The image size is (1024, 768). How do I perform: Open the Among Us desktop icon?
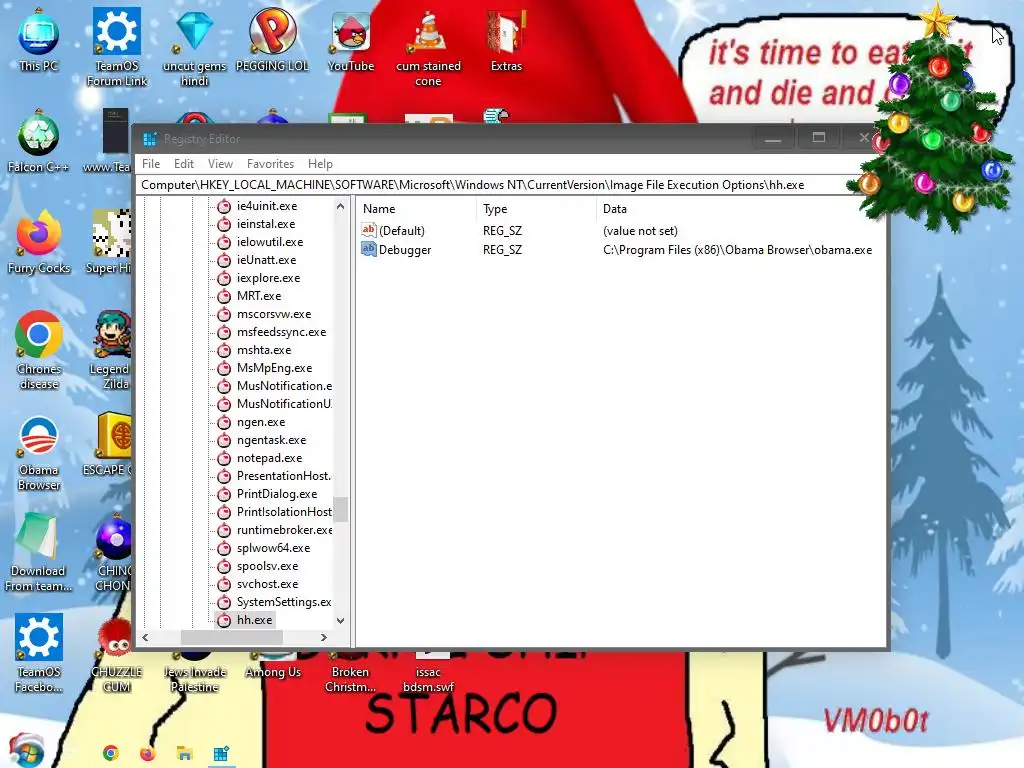273,666
